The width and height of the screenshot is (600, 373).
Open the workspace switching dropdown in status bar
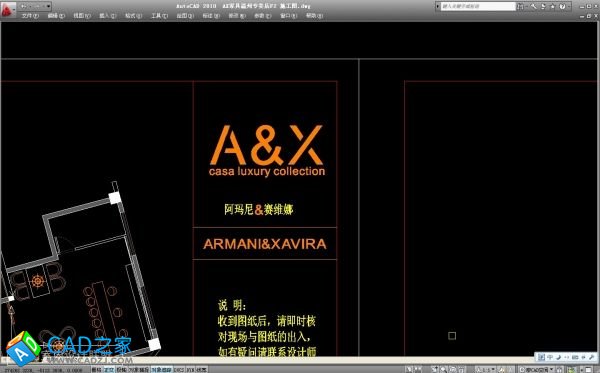pos(536,370)
